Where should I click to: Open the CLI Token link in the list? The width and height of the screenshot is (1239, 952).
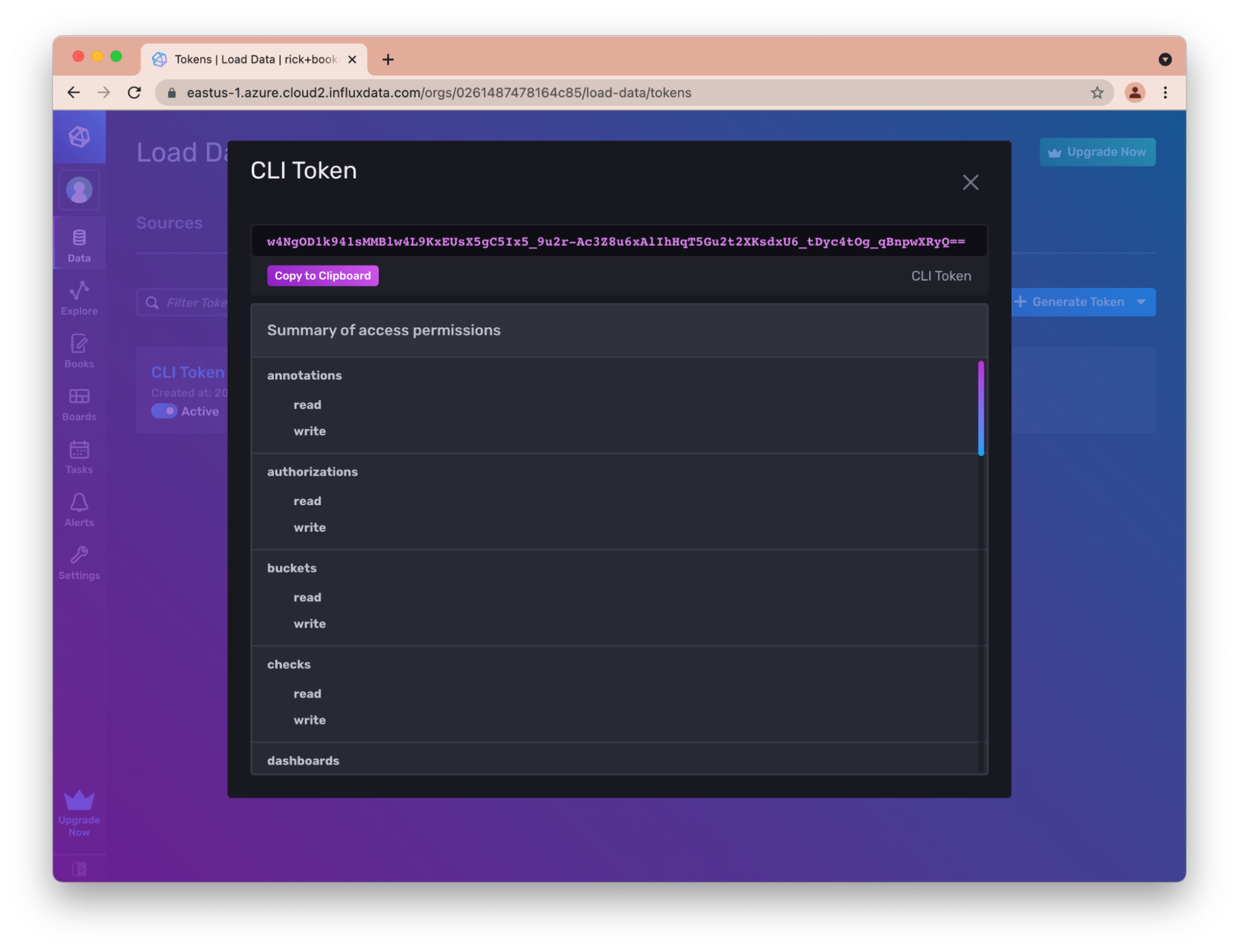[188, 372]
